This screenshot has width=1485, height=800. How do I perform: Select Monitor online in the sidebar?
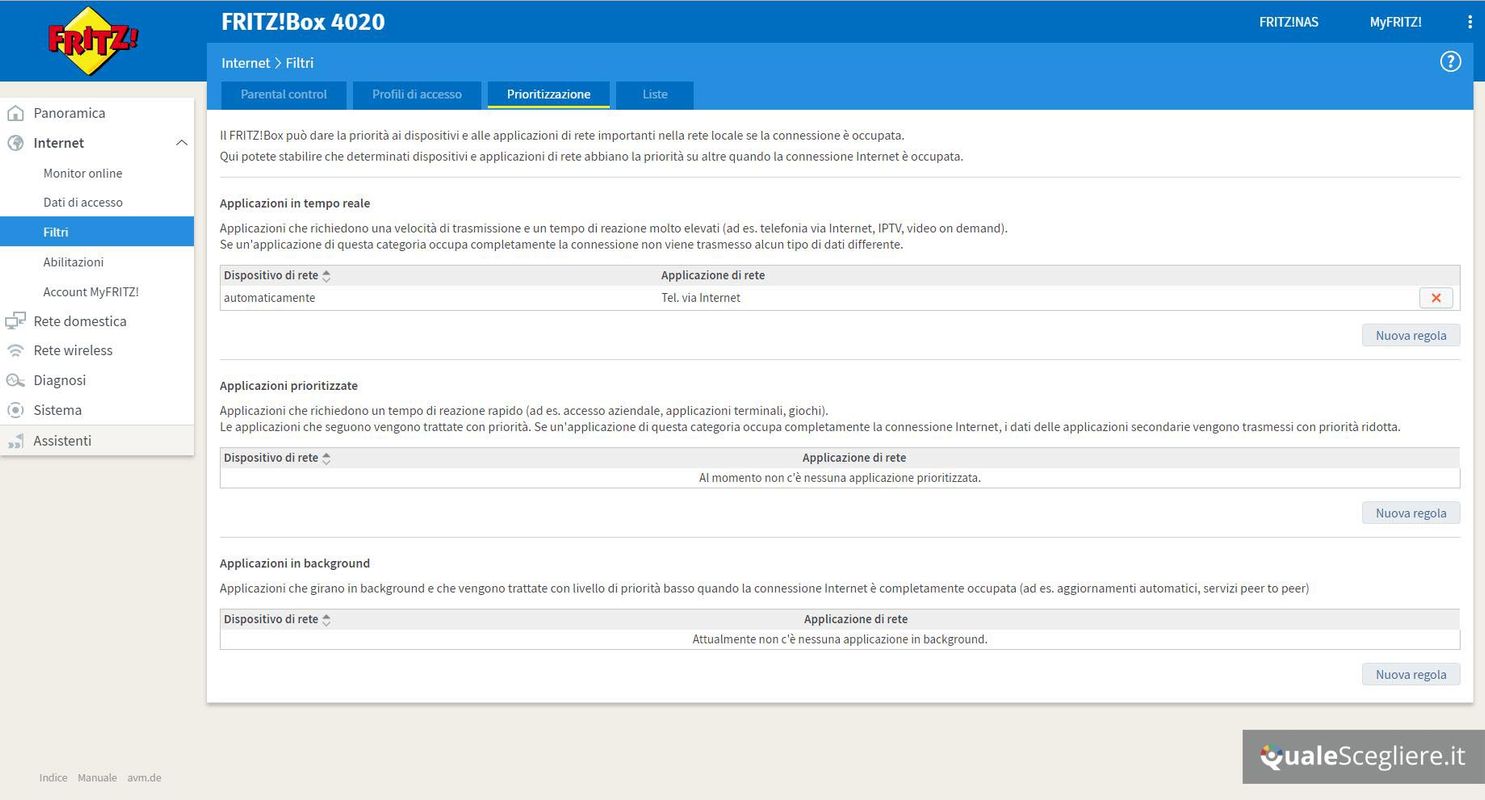pyautogui.click(x=83, y=173)
